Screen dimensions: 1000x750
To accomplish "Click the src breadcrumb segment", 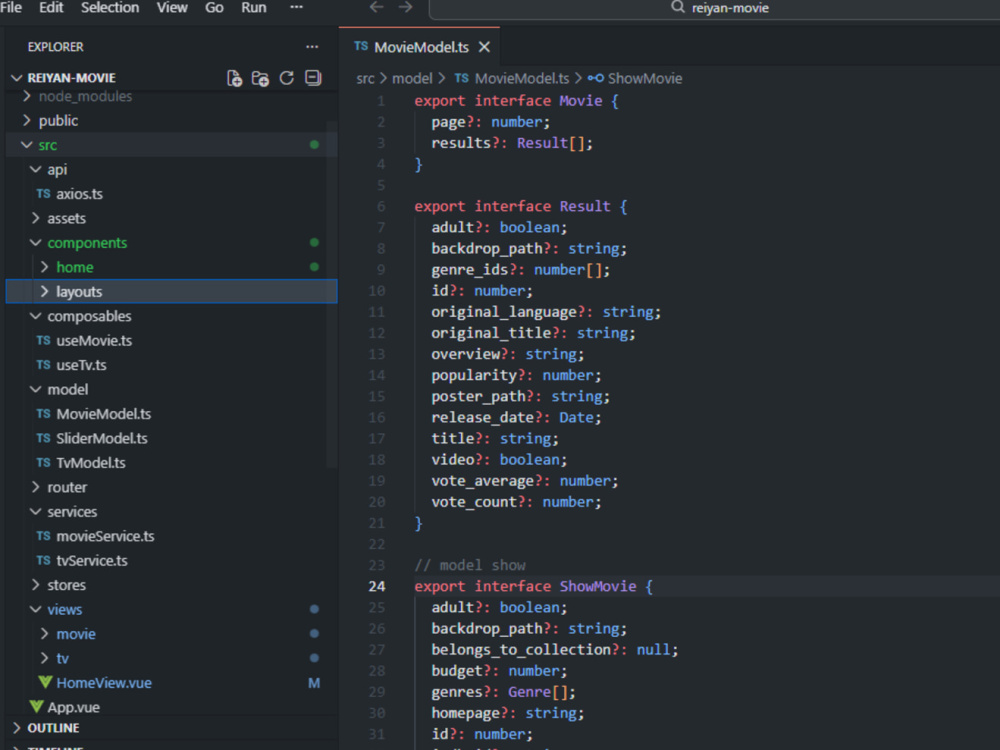I will pos(365,78).
